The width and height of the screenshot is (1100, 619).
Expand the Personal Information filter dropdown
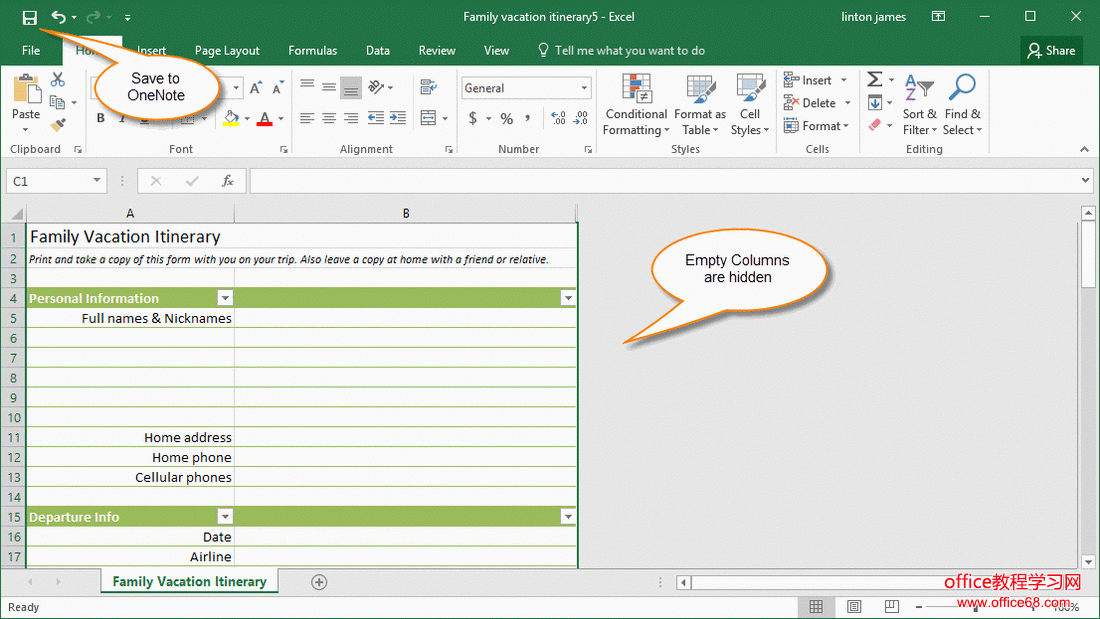point(225,298)
